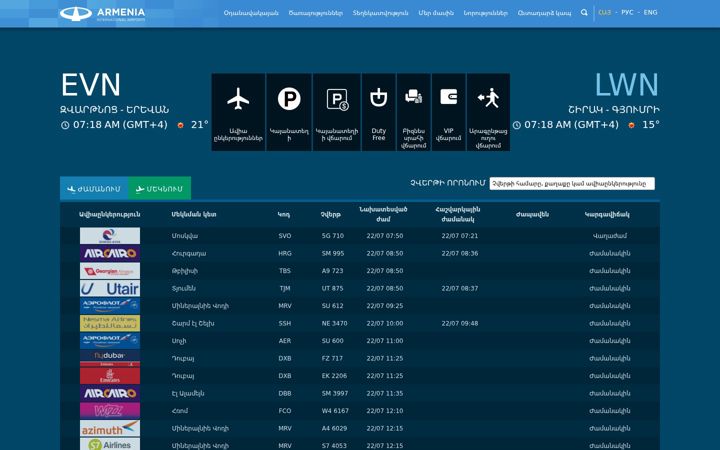The image size is (720, 450).
Task: Click the S7 Airlines logo
Action: [x=110, y=444]
